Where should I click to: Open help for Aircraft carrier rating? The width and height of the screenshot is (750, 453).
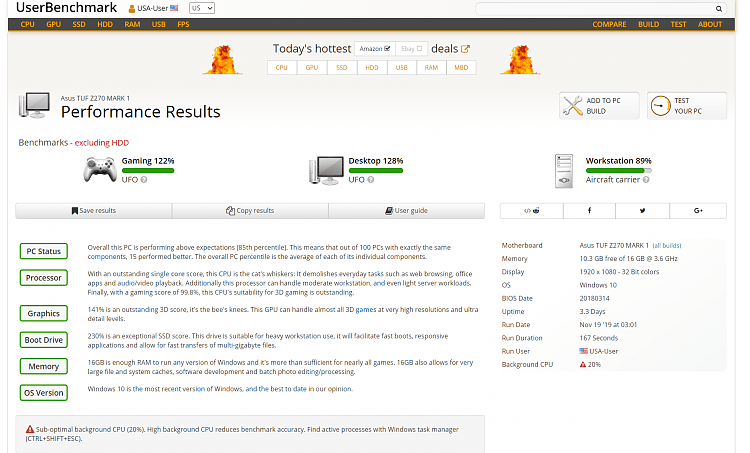(646, 180)
